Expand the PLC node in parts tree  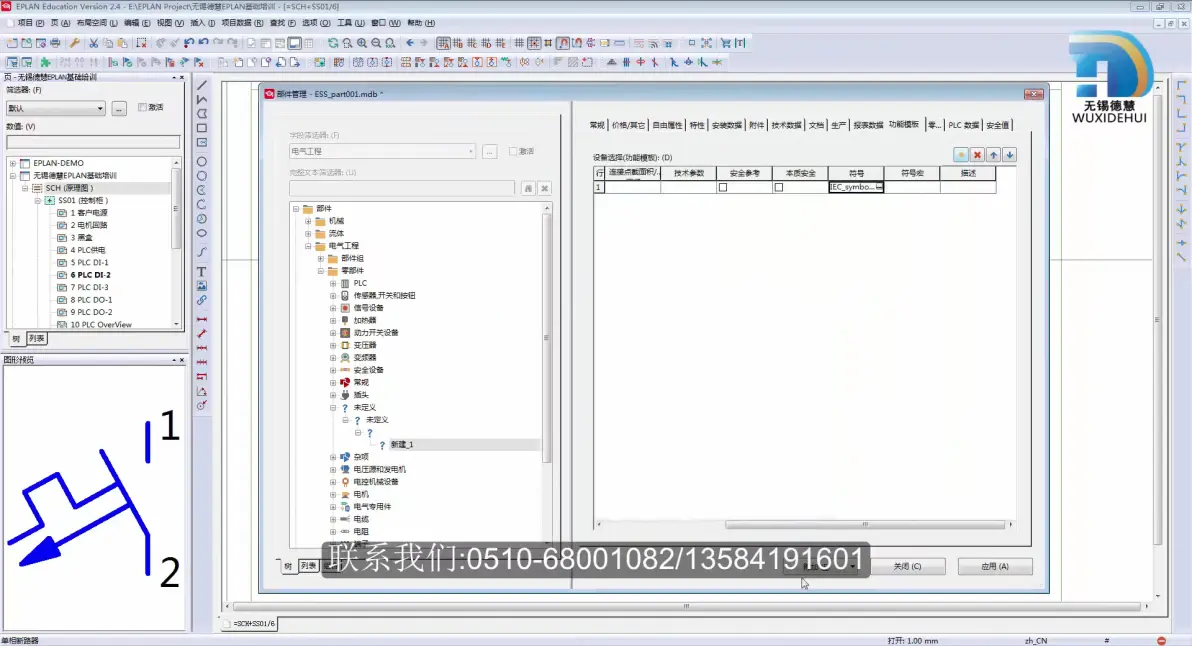tap(333, 283)
